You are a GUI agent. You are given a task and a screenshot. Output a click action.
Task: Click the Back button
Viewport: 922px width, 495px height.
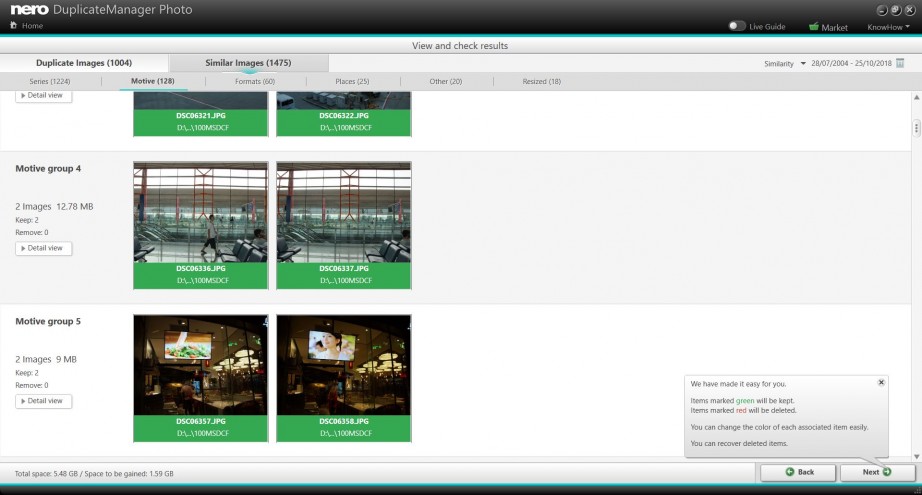point(798,472)
